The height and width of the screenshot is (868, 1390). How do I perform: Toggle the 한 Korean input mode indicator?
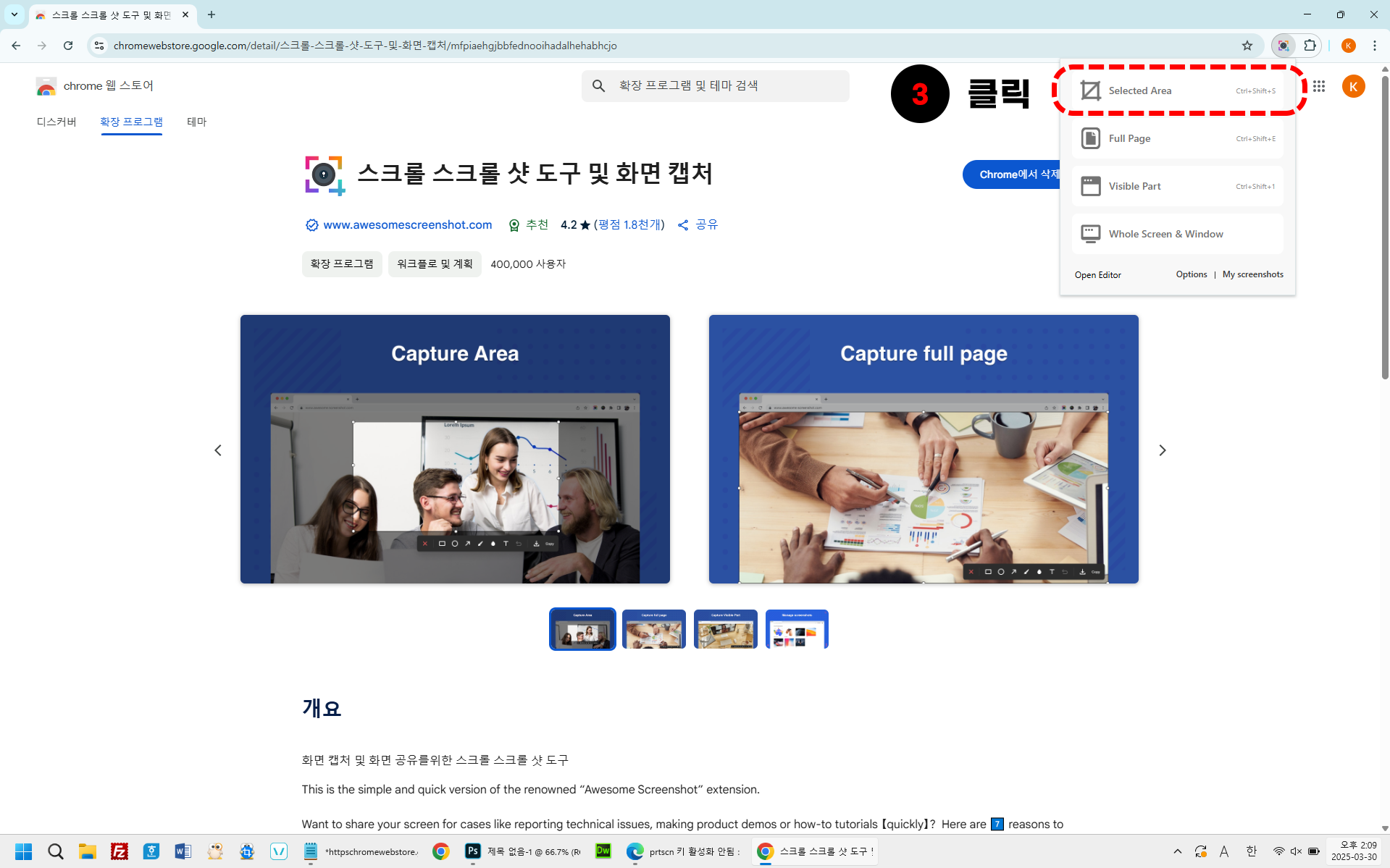(1251, 851)
